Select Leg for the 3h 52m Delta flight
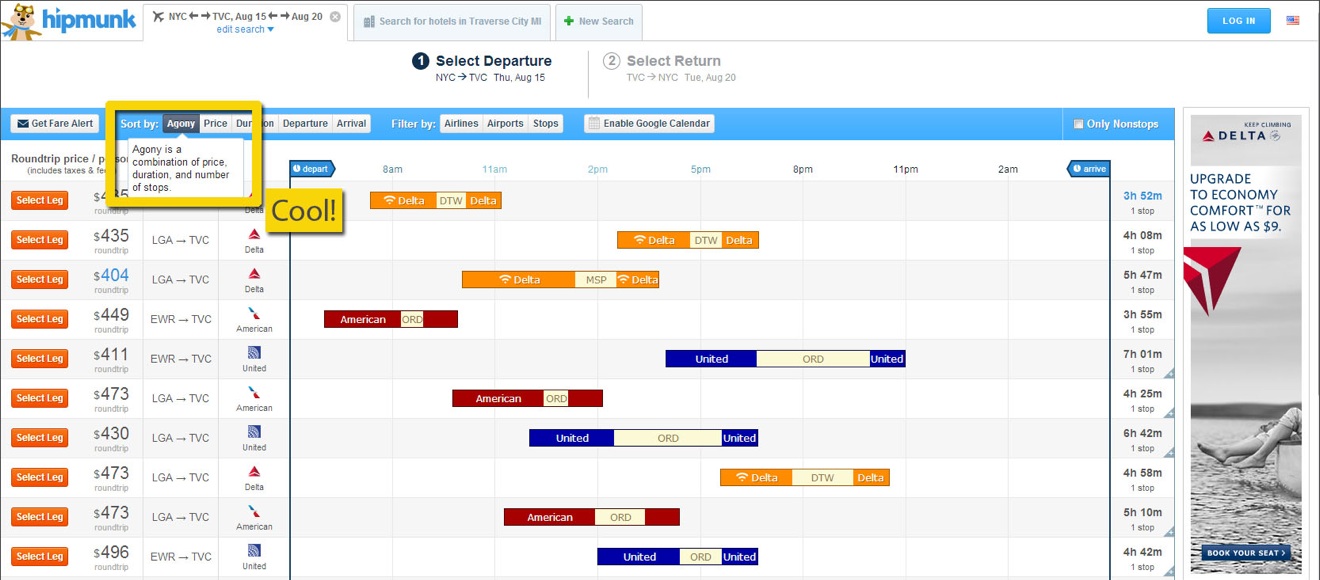 (x=40, y=200)
